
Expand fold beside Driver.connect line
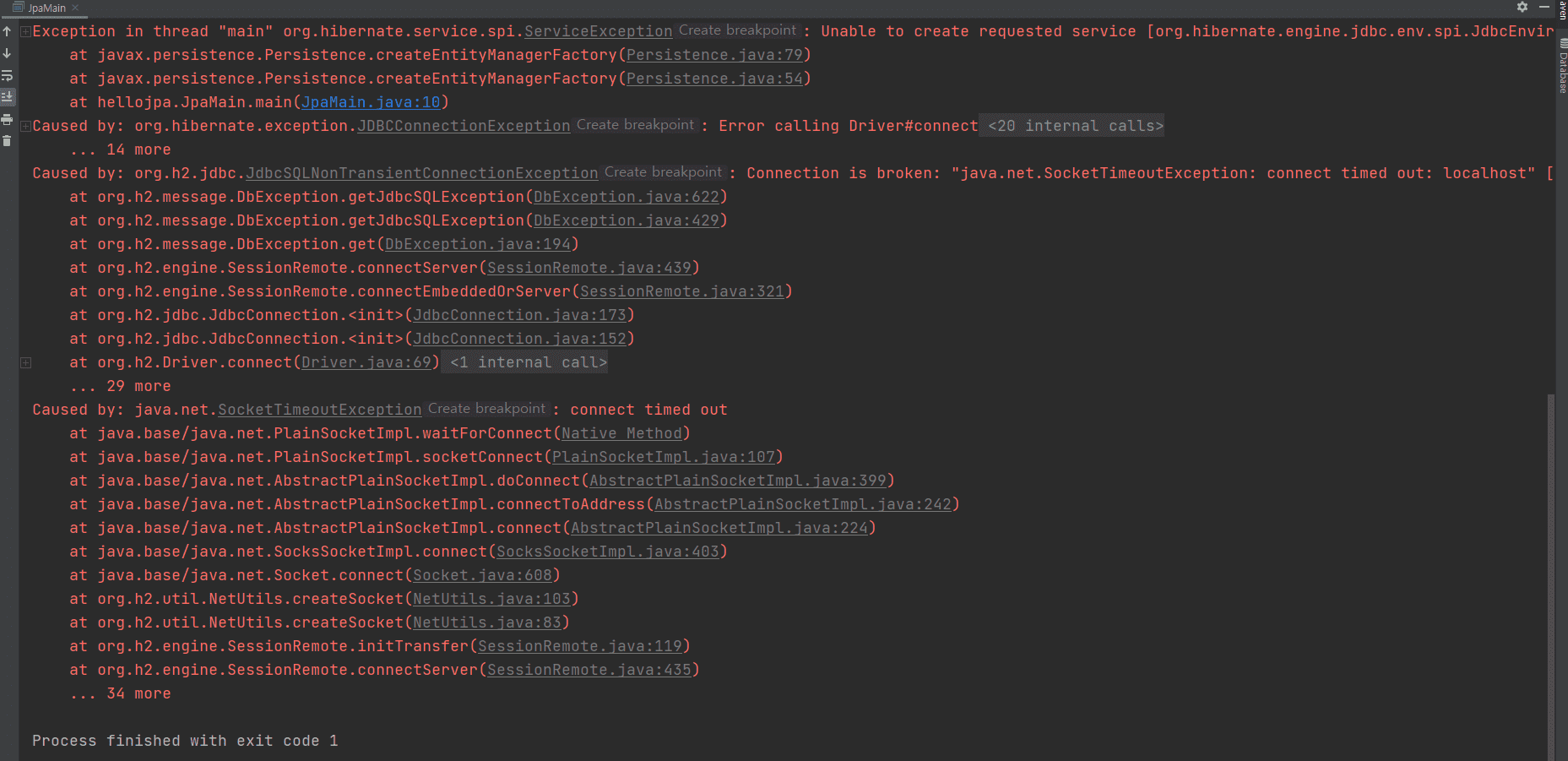(x=26, y=362)
